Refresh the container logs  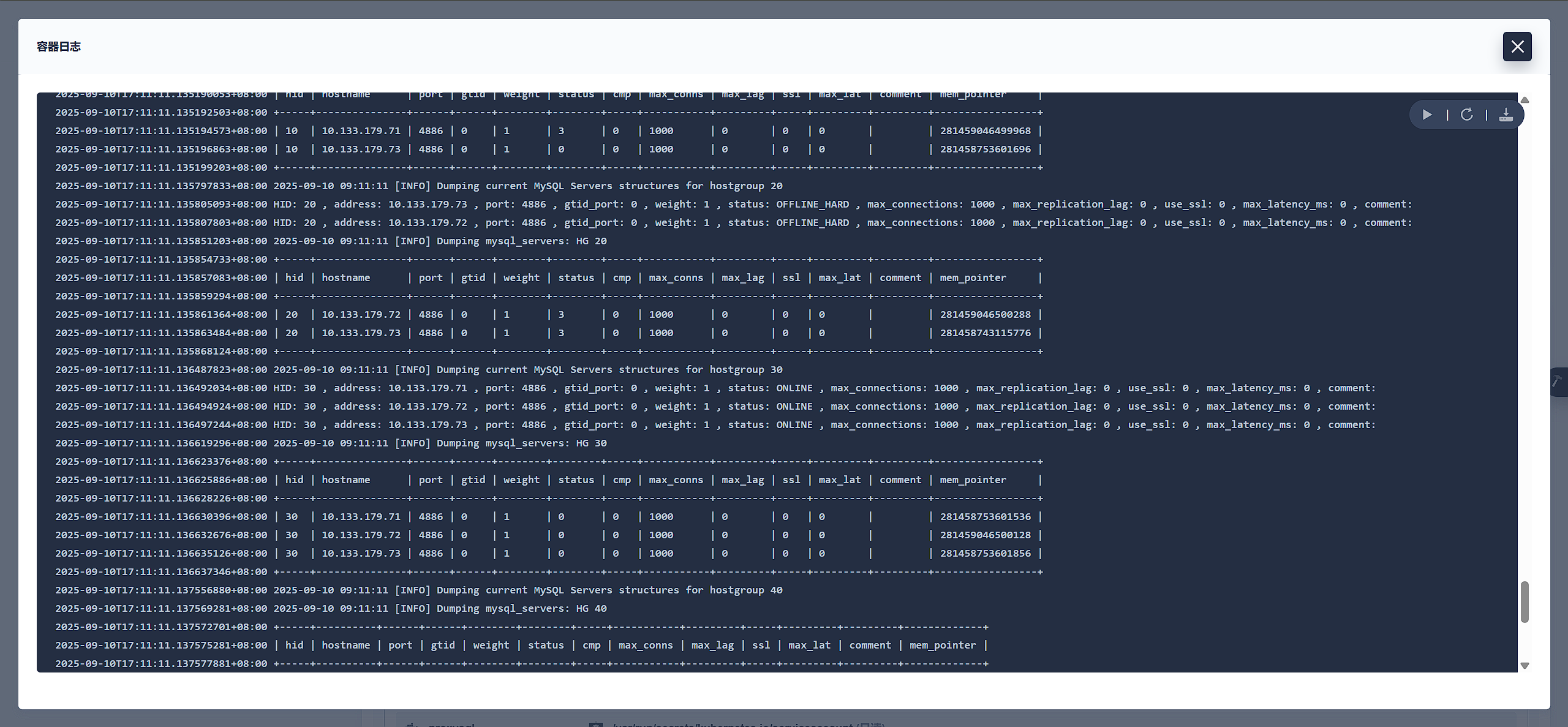1467,115
